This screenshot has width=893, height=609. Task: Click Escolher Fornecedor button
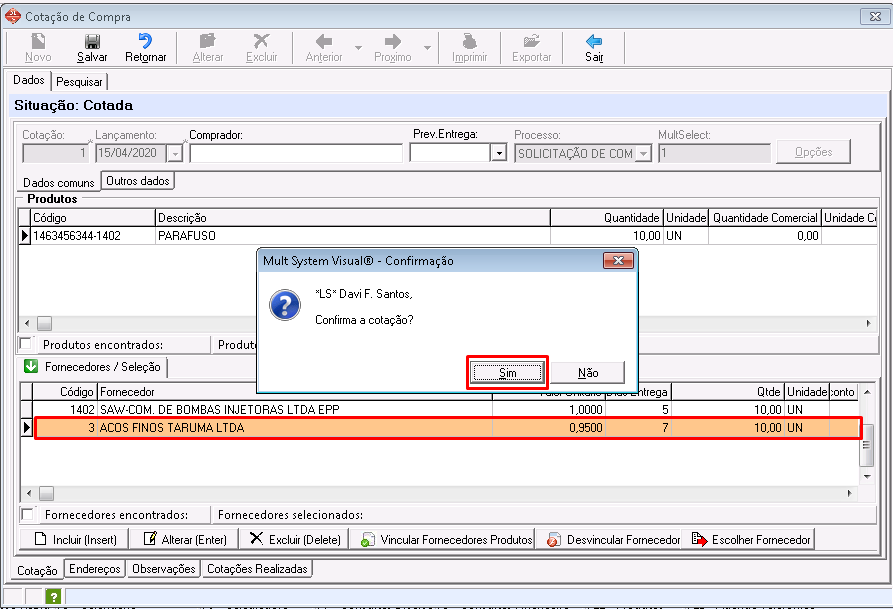point(749,539)
